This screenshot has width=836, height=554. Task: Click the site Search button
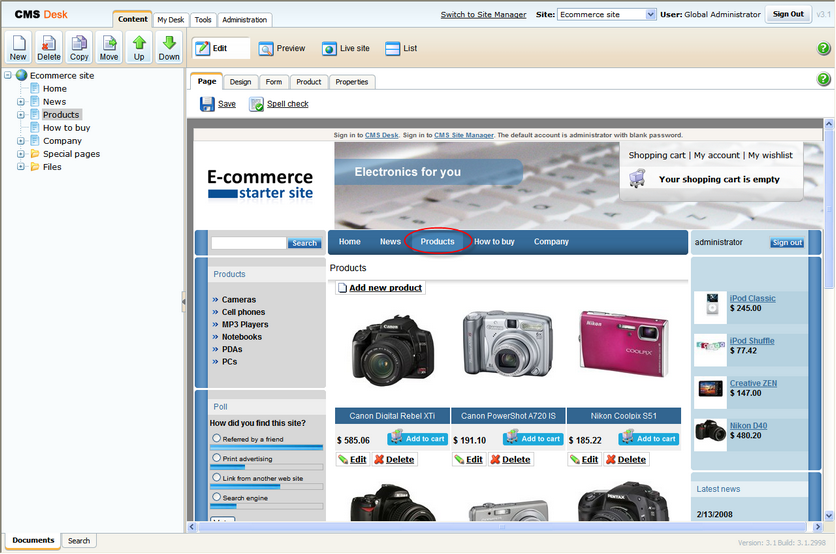304,243
